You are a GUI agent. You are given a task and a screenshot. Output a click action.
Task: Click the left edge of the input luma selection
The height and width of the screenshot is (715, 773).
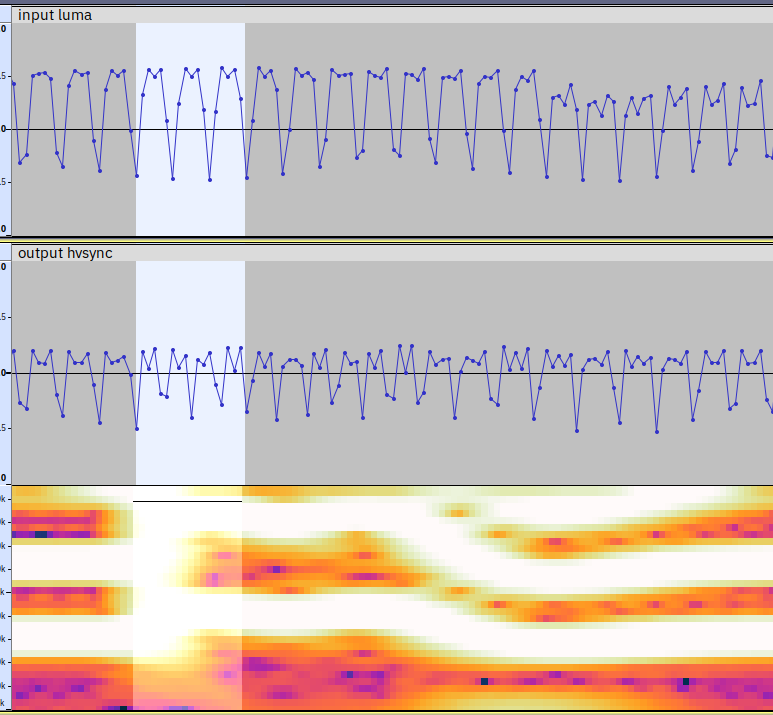click(x=136, y=130)
